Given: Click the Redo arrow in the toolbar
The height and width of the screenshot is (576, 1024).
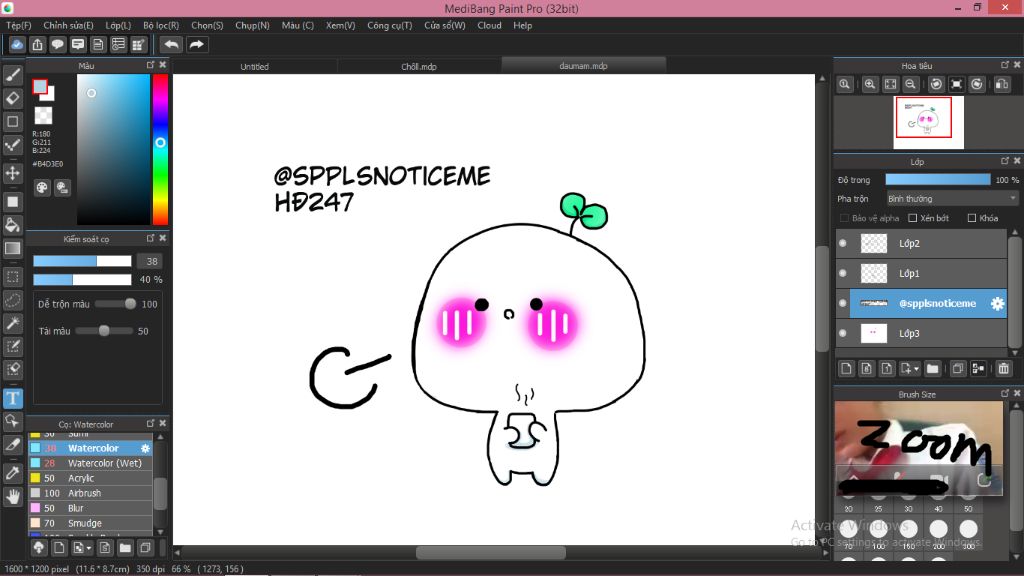Looking at the screenshot, I should pos(196,44).
